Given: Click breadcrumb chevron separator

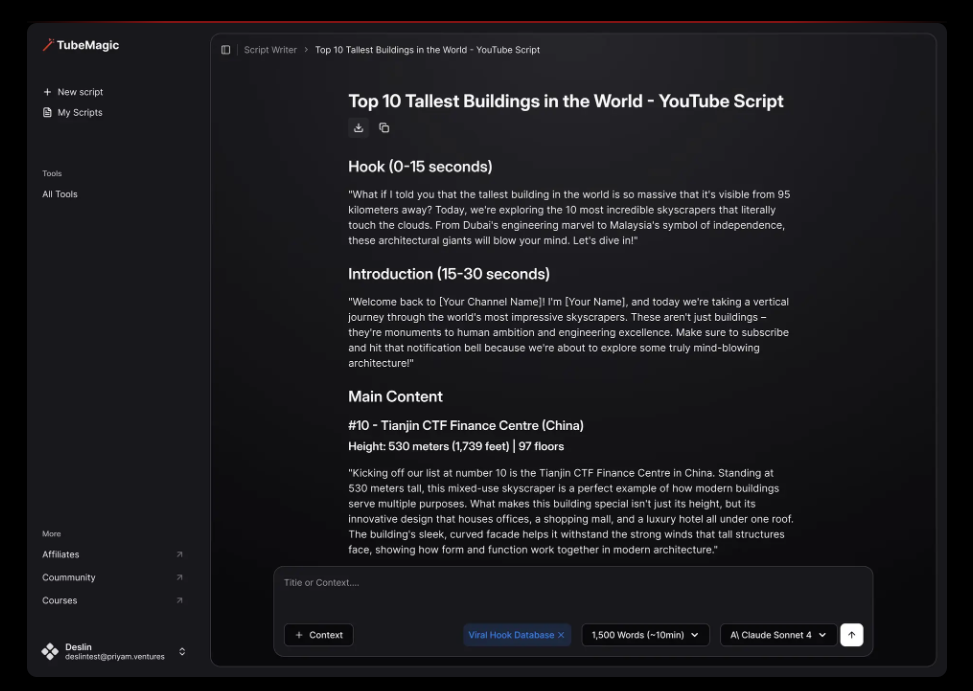Looking at the screenshot, I should [306, 50].
